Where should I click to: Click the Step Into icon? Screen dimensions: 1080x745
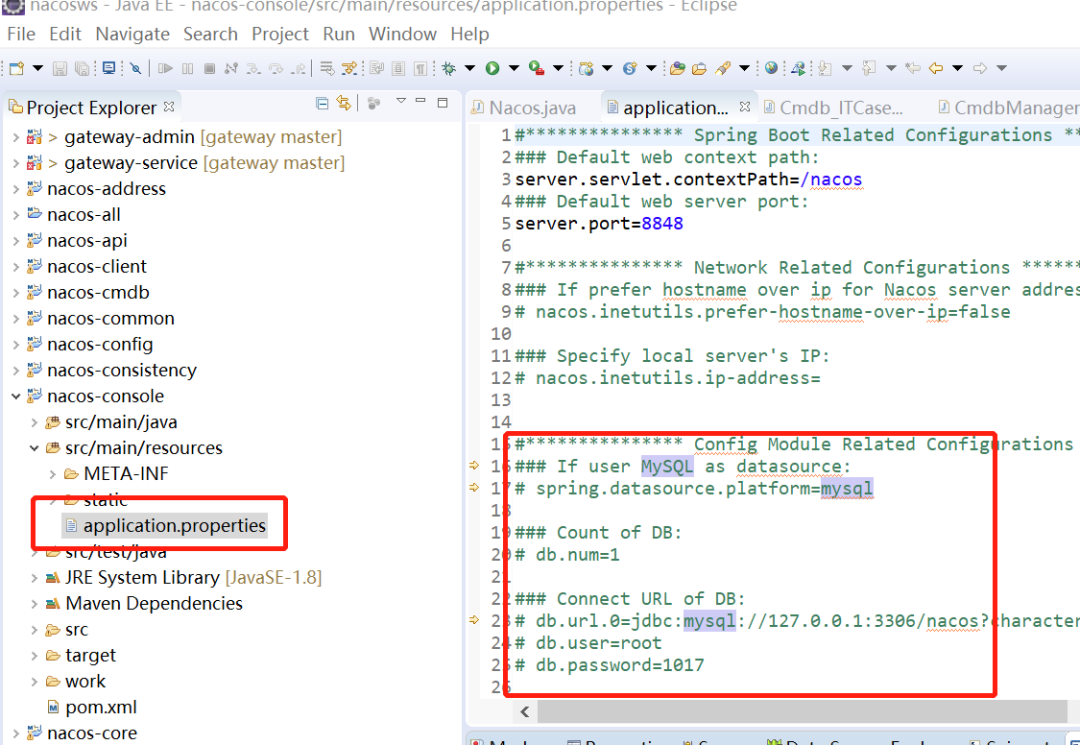[x=253, y=68]
